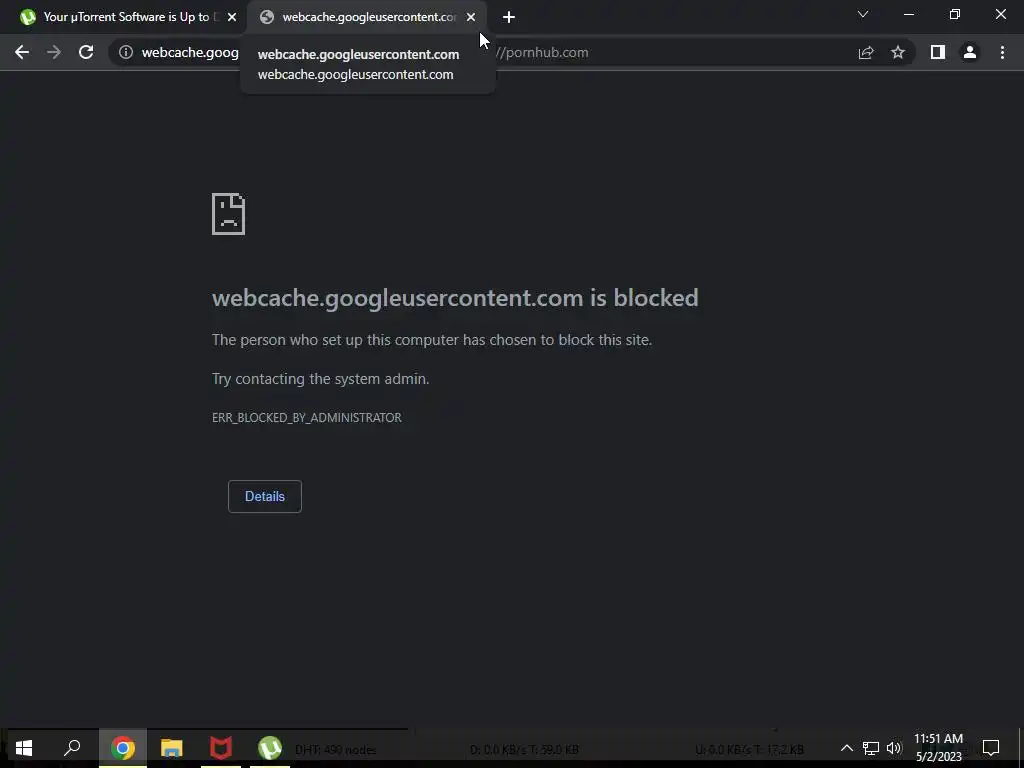Viewport: 1024px width, 768px height.
Task: Open the Chrome profile menu
Action: click(970, 52)
